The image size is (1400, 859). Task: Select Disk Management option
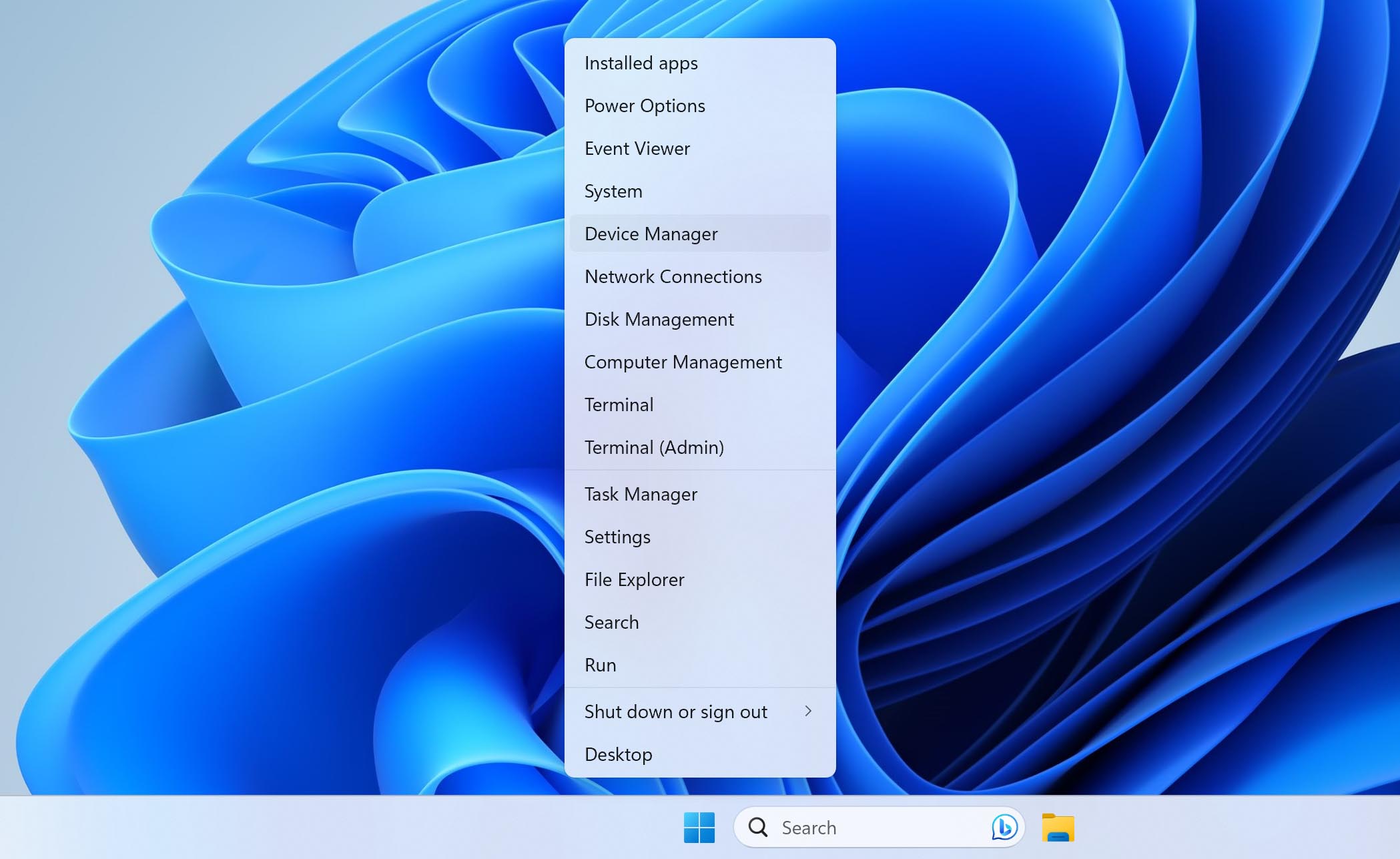(x=659, y=319)
